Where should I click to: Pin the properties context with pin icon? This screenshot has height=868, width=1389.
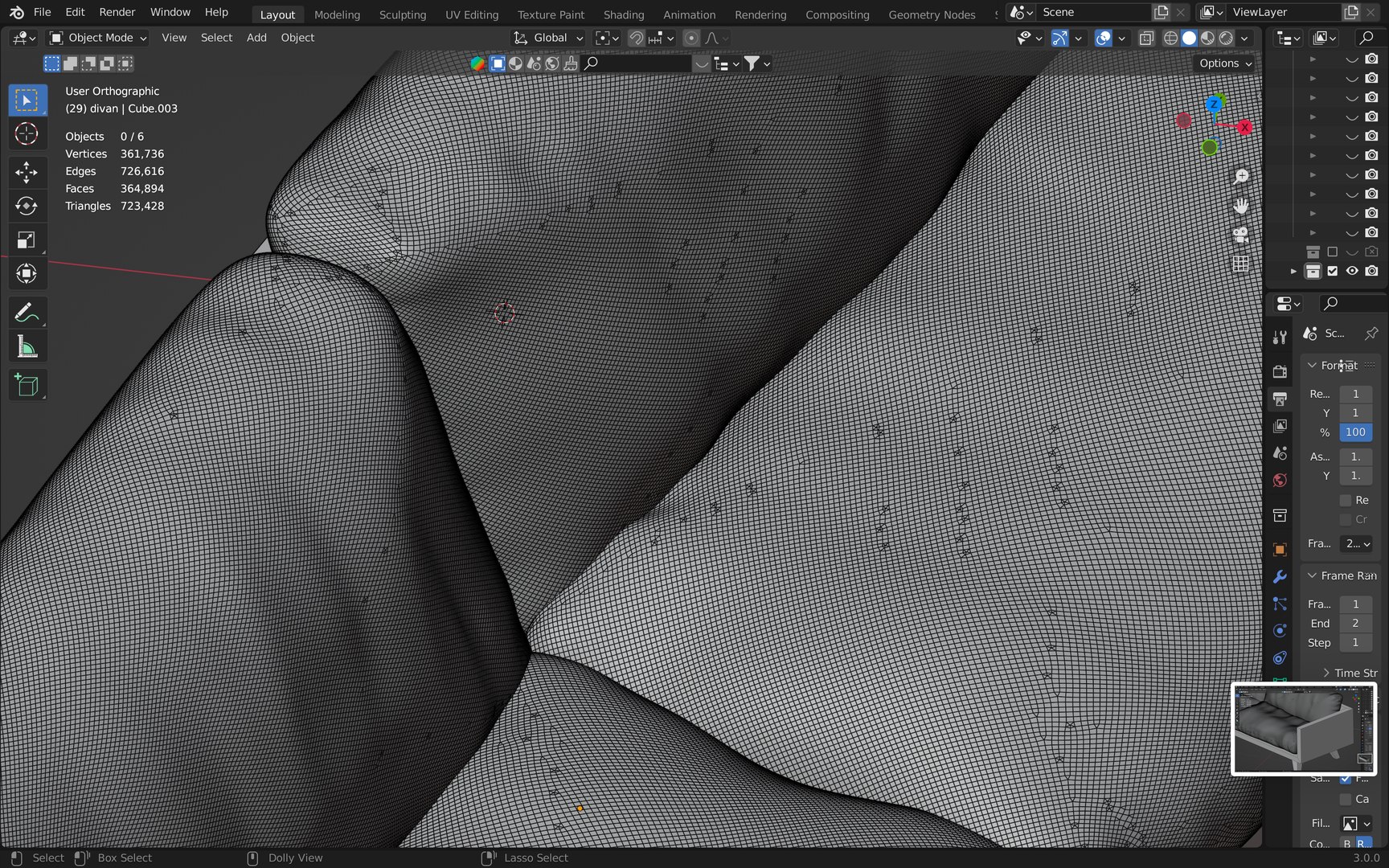[x=1371, y=334]
